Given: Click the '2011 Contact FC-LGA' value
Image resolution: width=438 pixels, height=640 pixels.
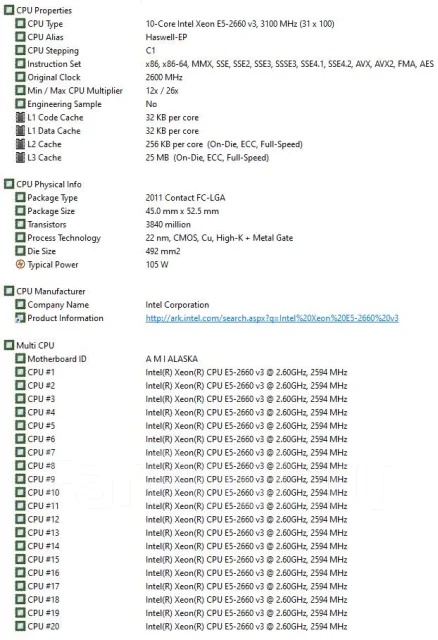Looking at the screenshot, I should (185, 198).
